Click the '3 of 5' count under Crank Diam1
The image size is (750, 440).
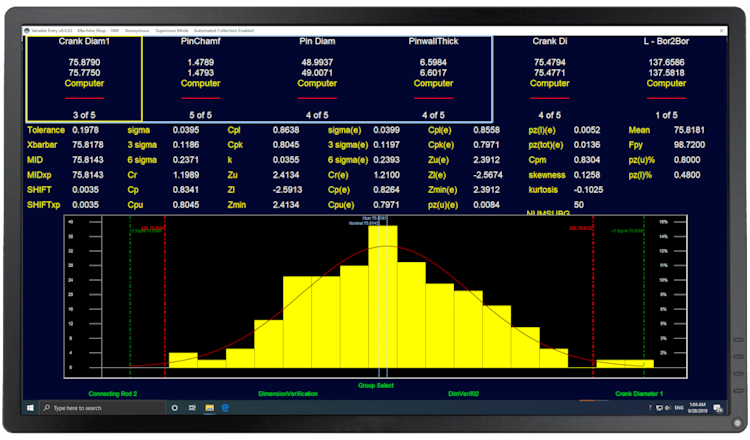tap(84, 115)
